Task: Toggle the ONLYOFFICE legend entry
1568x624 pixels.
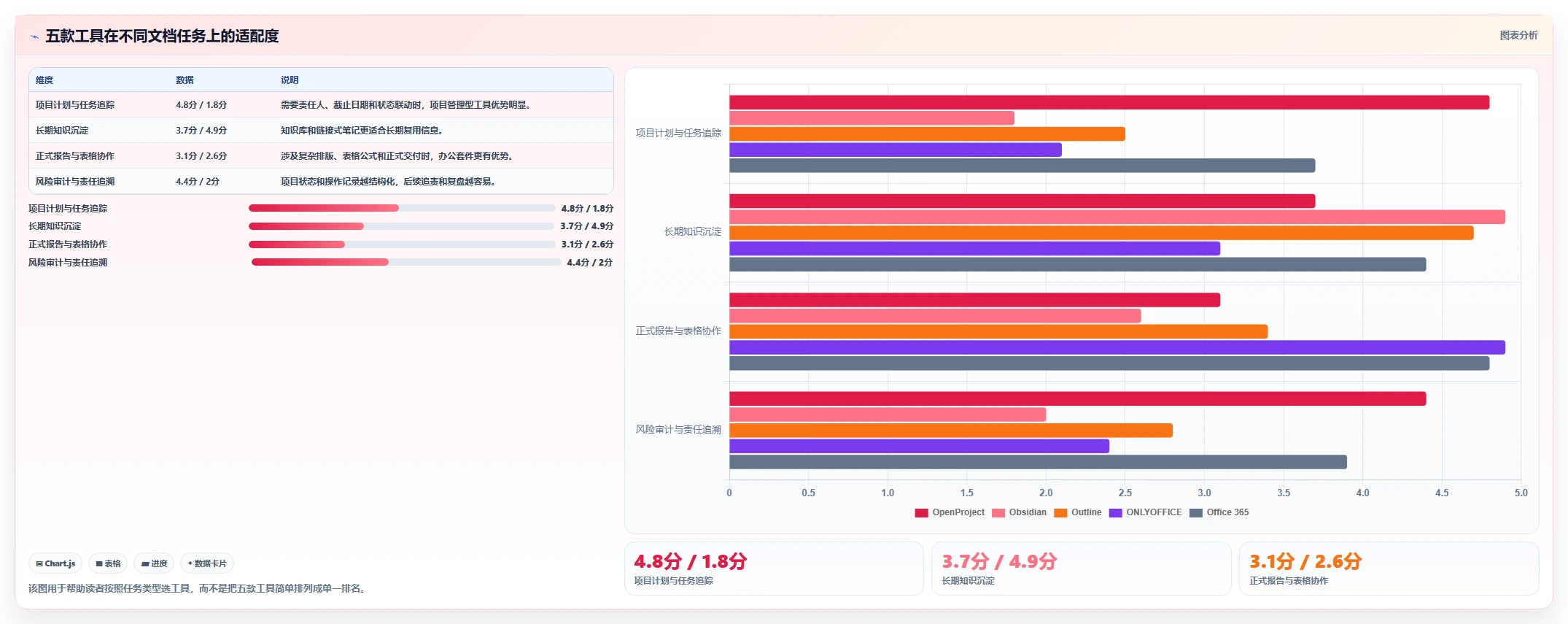Action: [x=1145, y=512]
